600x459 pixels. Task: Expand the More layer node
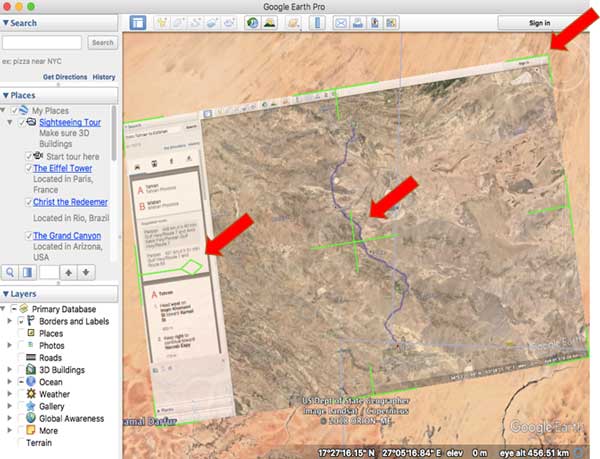coord(10,430)
